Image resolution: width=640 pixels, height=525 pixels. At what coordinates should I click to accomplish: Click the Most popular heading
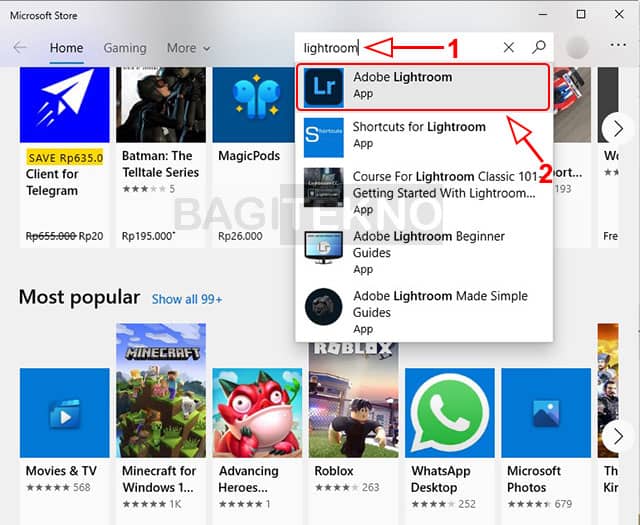click(79, 297)
